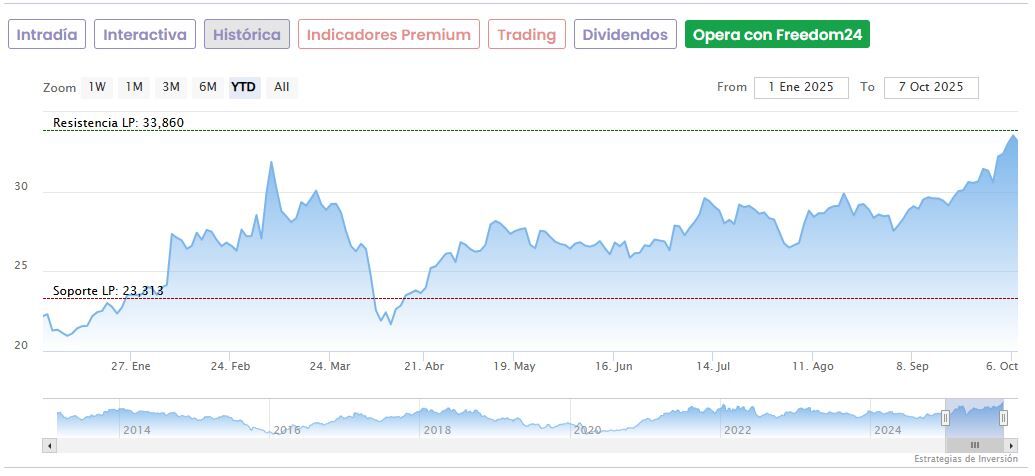
Task: Click the scrollbar left arrow button
Action: 50,445
